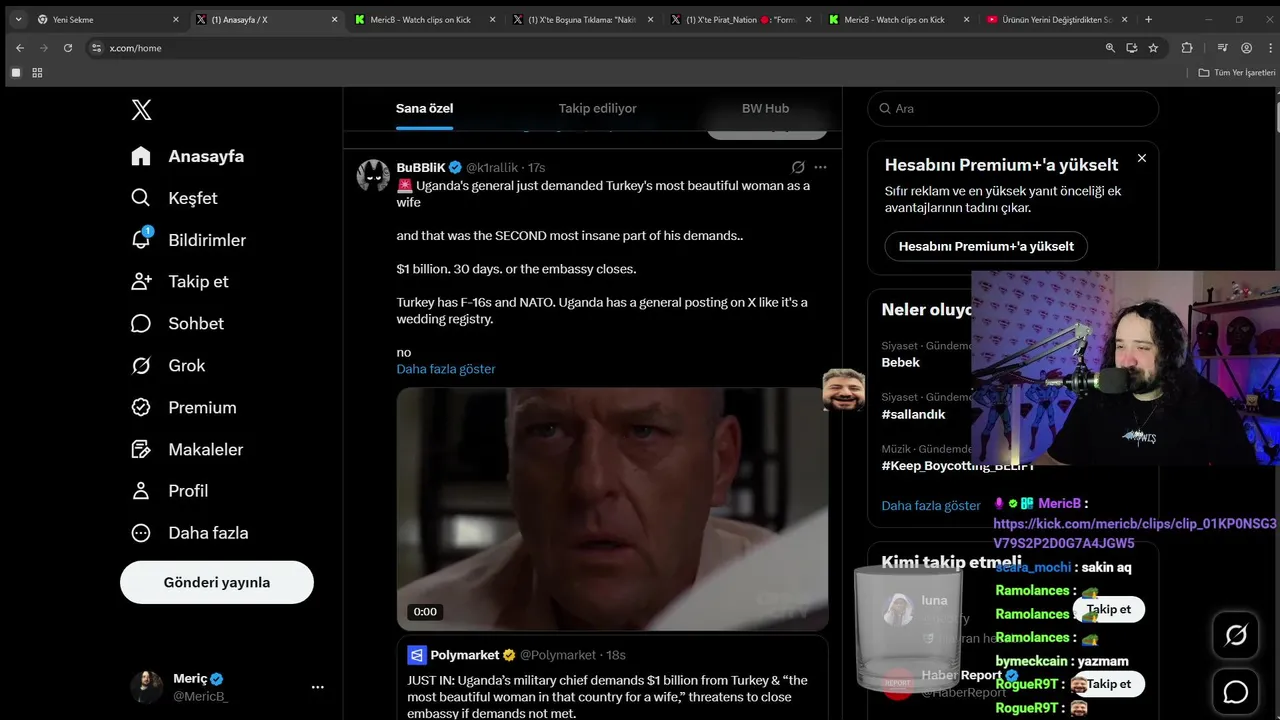
Task: Click Daha fazla göster in trends panel
Action: [x=931, y=506]
